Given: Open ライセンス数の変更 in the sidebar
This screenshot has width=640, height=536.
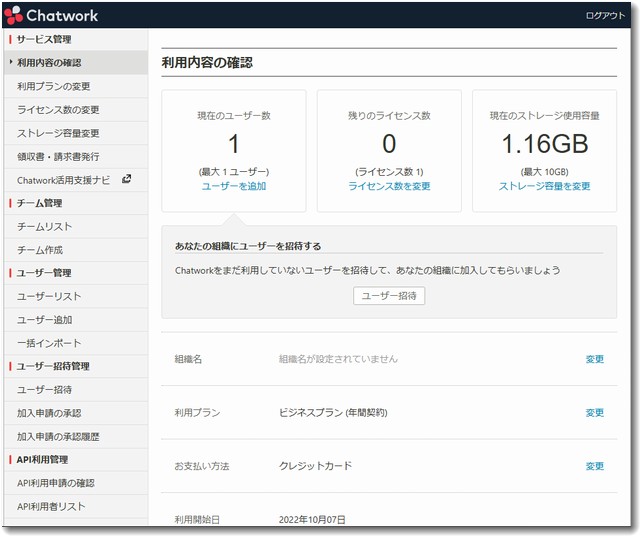Looking at the screenshot, I should pos(76,109).
